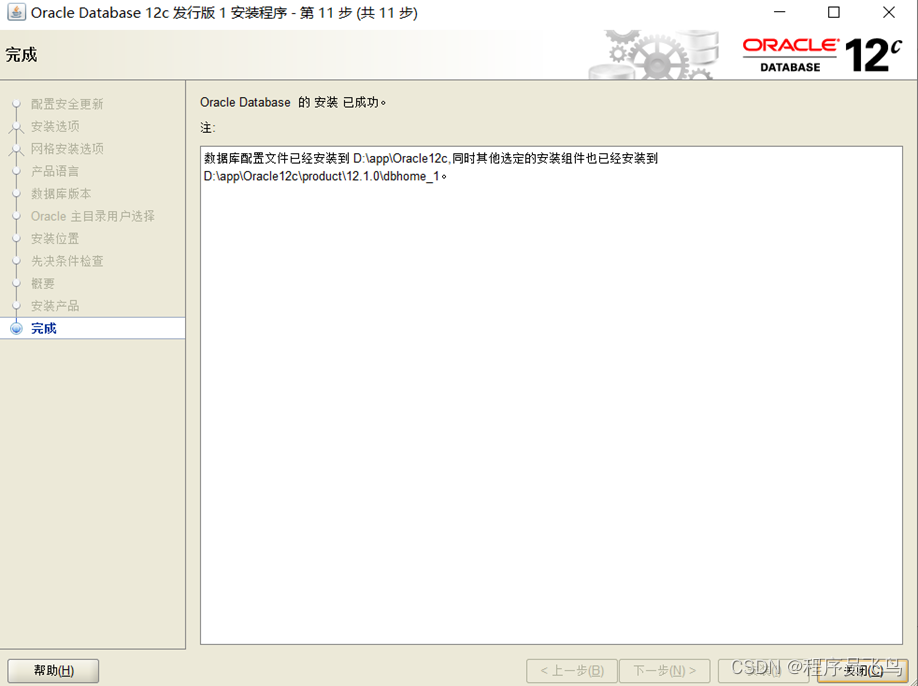This screenshot has height=686, width=918.
Task: Close the installer using the title bar X
Action: pyautogui.click(x=889, y=12)
